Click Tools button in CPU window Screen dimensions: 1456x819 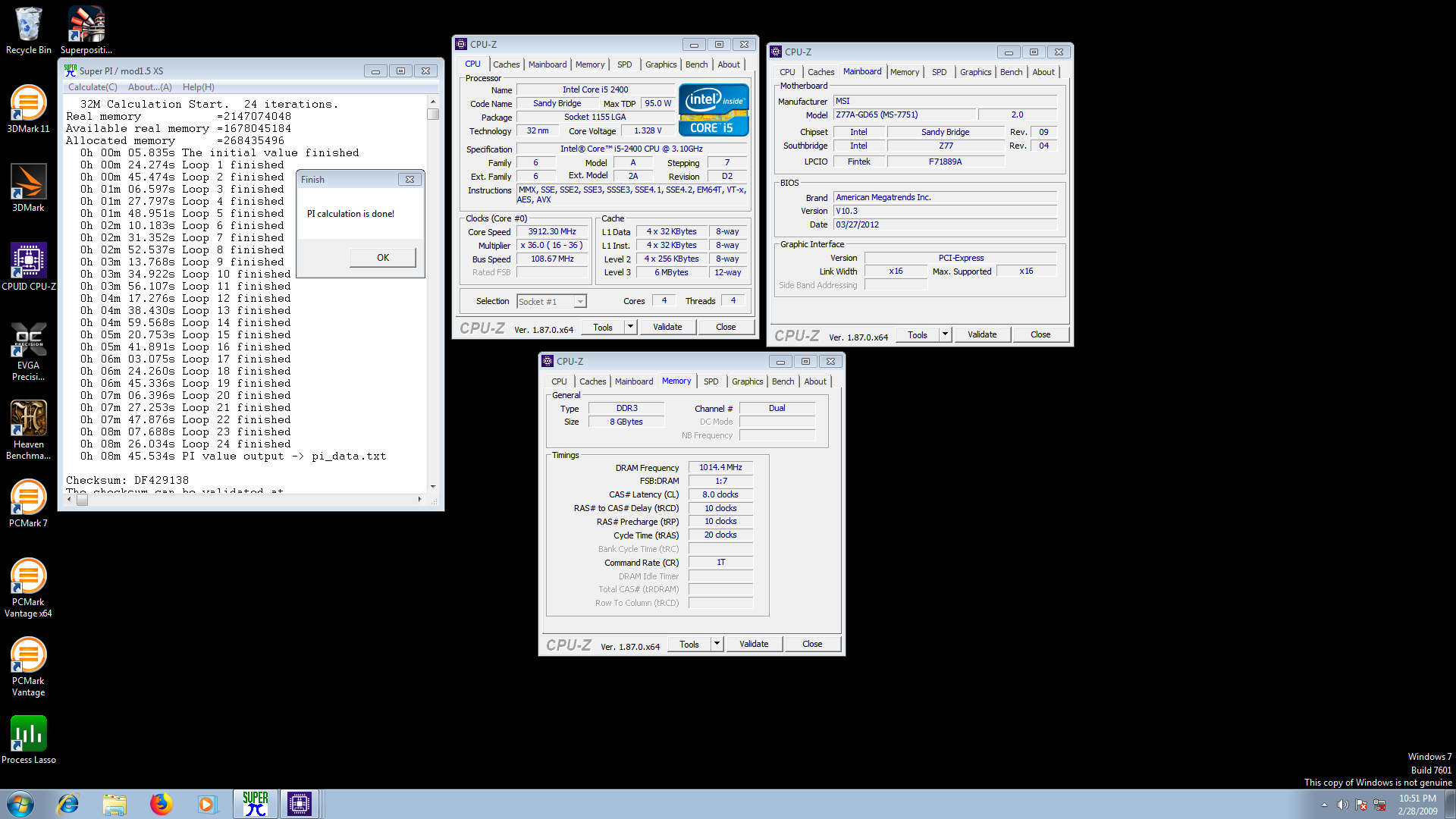coord(603,327)
